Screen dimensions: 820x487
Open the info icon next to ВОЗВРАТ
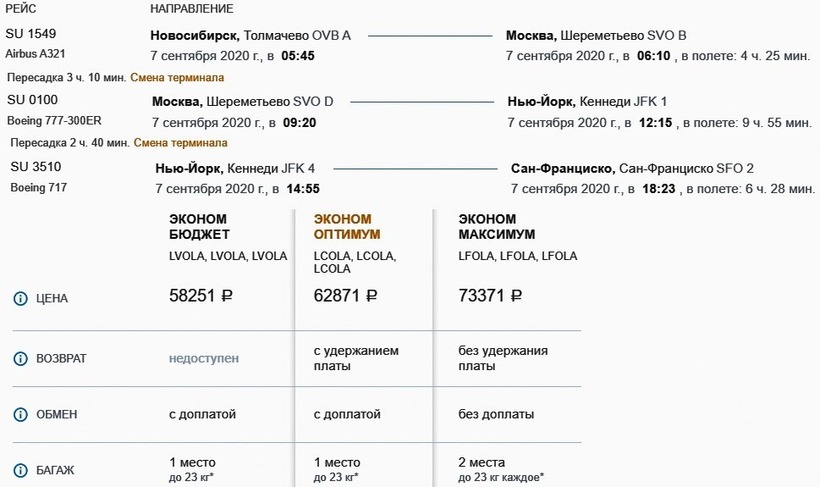coord(20,358)
